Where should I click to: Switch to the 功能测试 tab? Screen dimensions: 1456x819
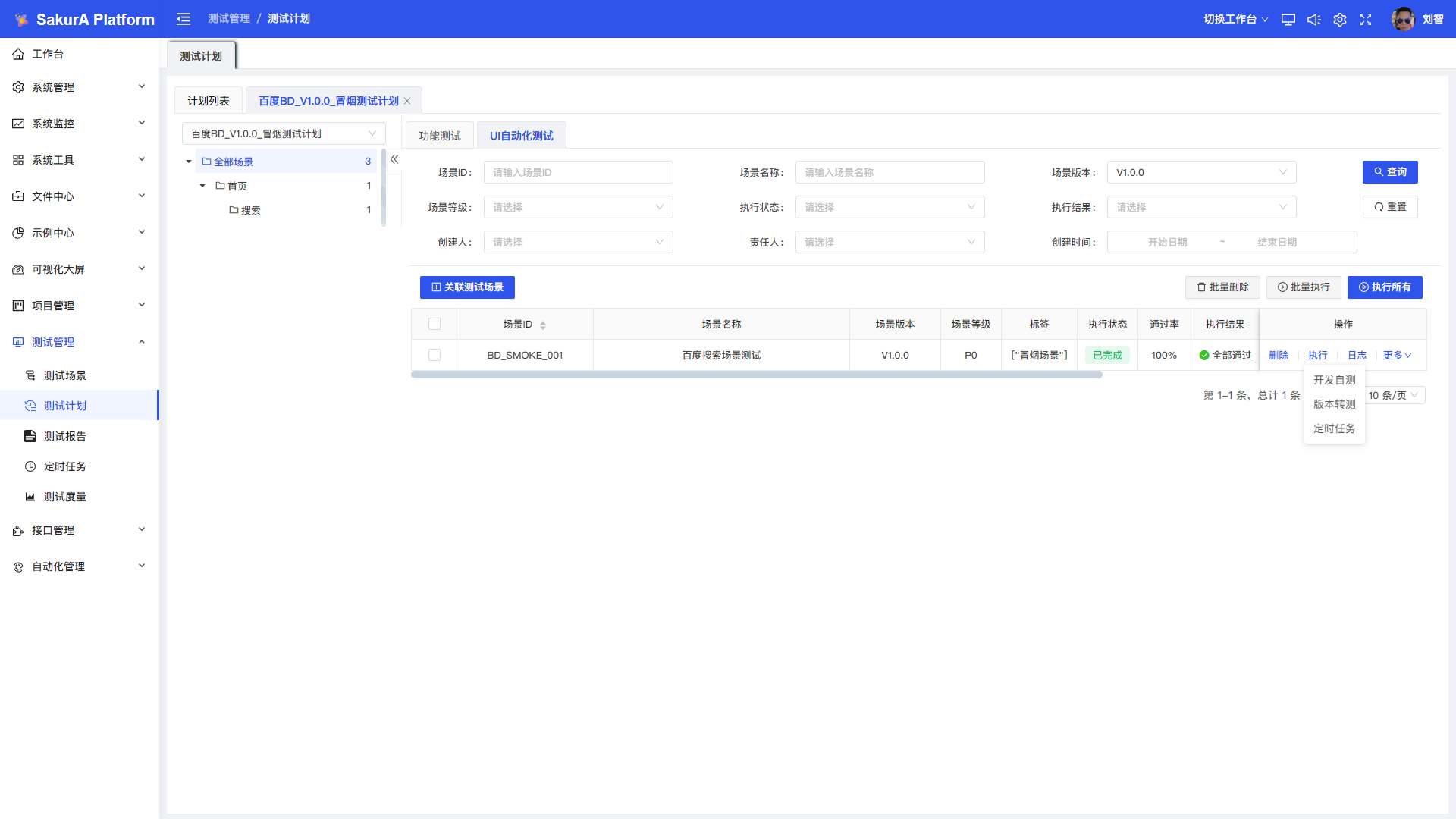(440, 136)
